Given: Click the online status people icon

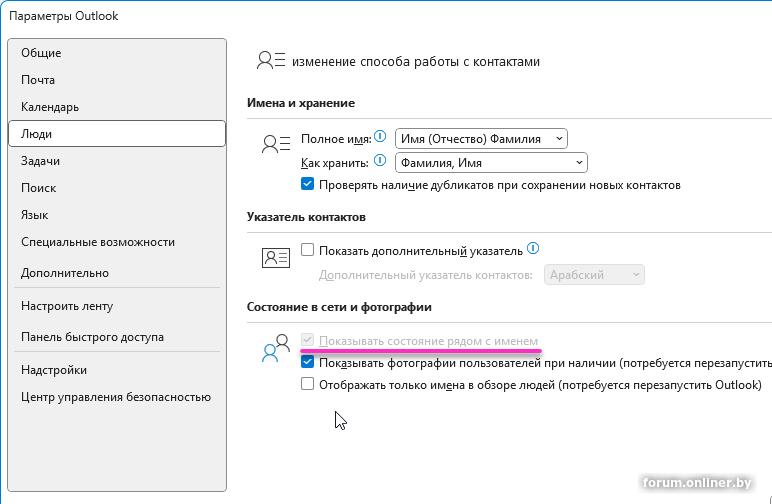Looking at the screenshot, I should [x=275, y=349].
